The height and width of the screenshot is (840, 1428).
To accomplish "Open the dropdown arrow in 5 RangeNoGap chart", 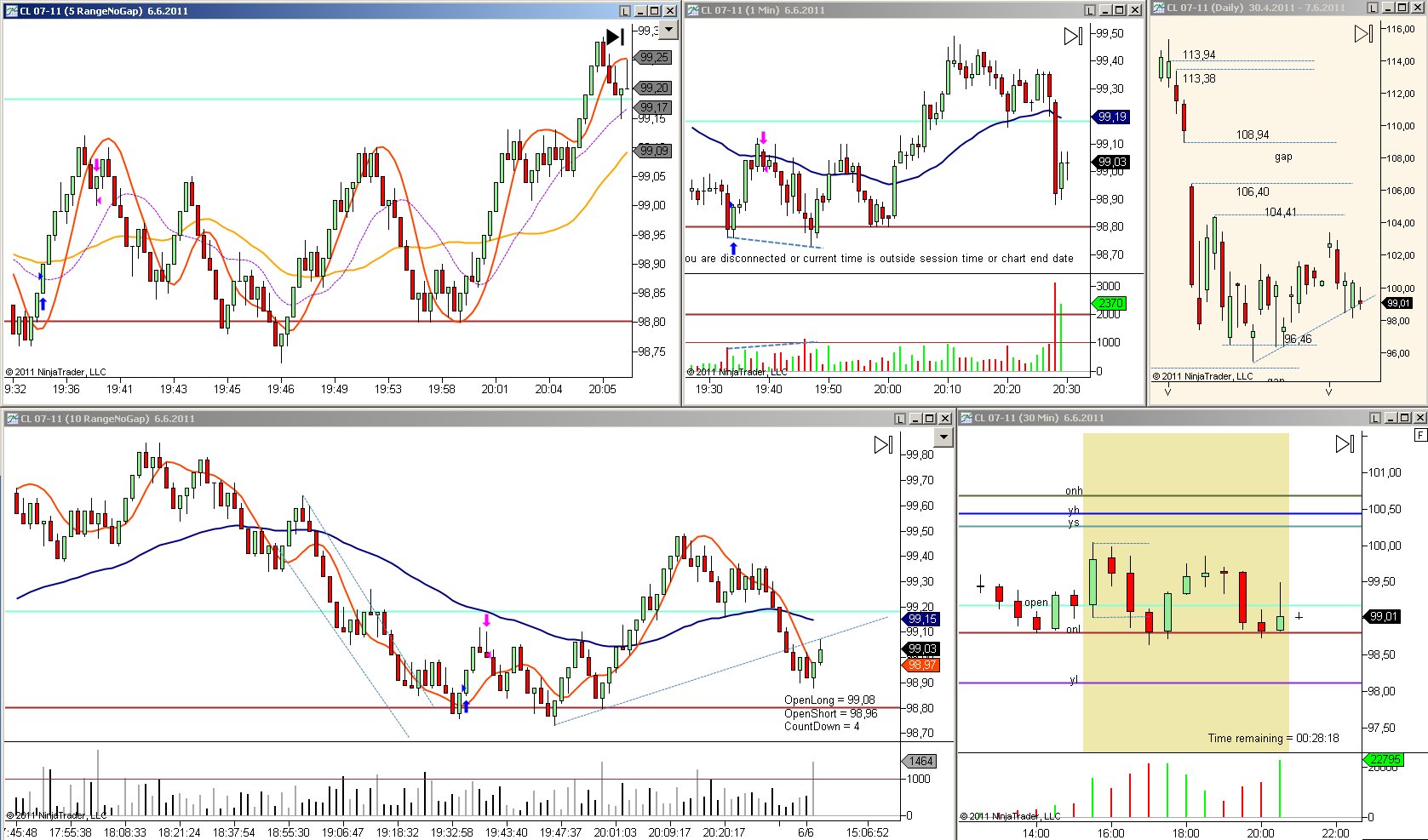I will point(668,30).
